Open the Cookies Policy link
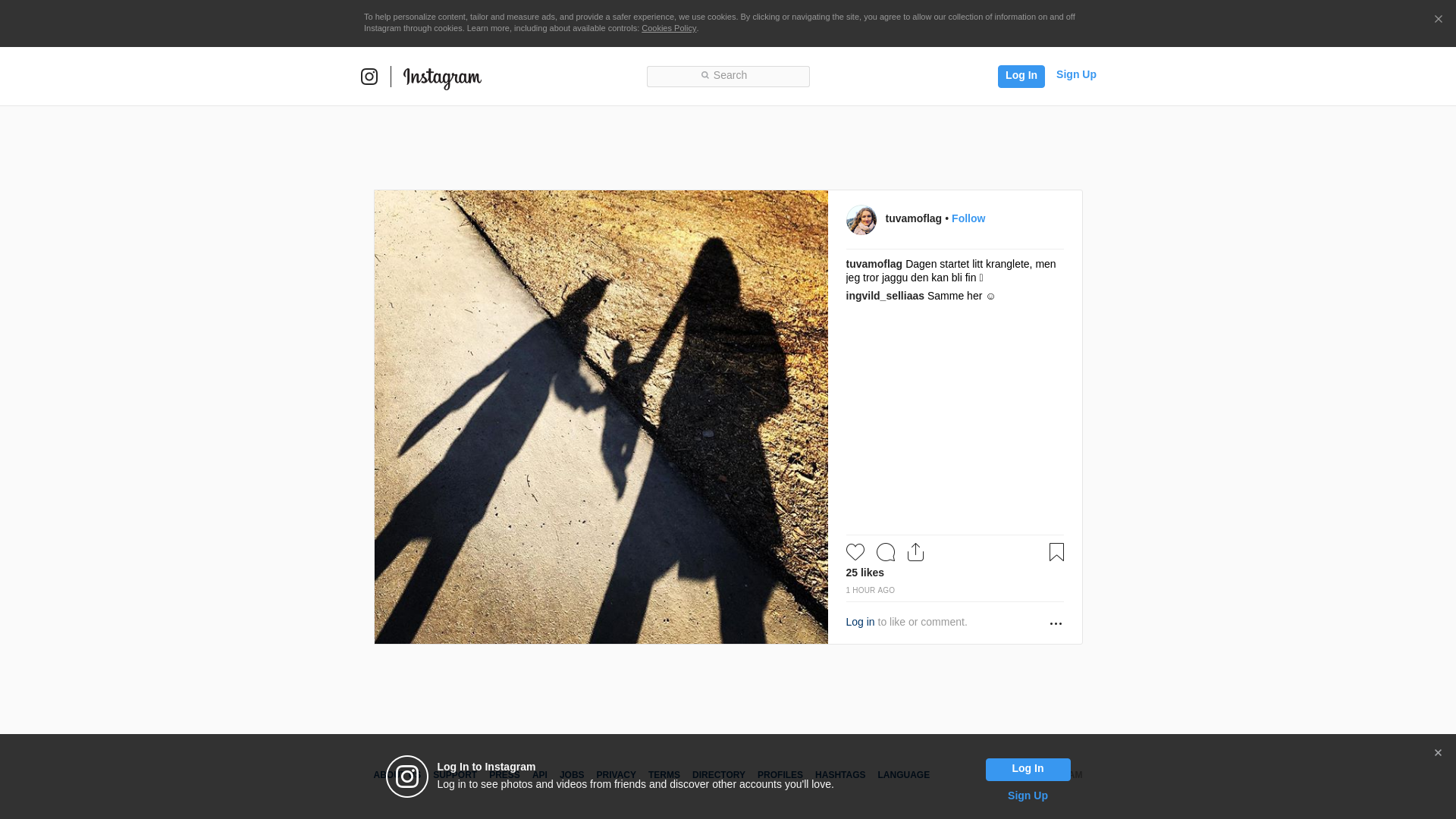The image size is (1456, 819). [669, 28]
